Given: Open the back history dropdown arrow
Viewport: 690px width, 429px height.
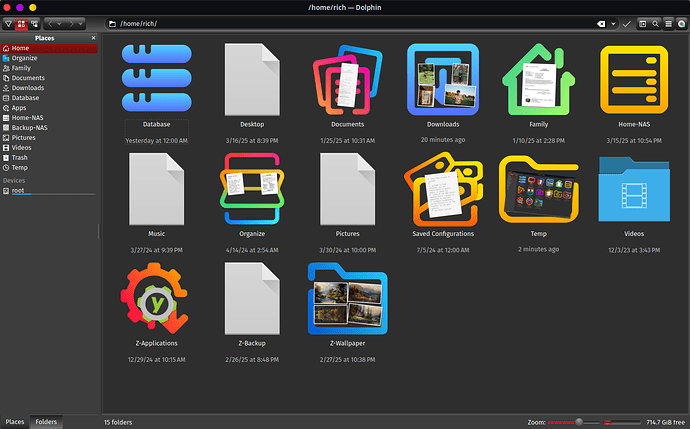Looking at the screenshot, I should point(59,24).
